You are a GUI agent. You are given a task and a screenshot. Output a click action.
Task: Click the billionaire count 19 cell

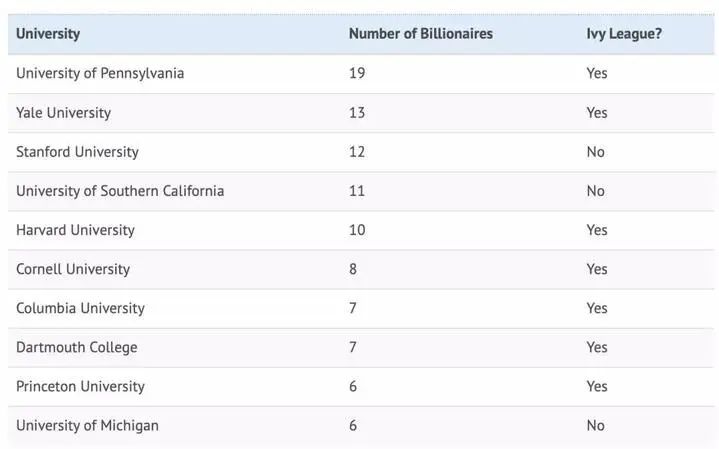[x=357, y=73]
